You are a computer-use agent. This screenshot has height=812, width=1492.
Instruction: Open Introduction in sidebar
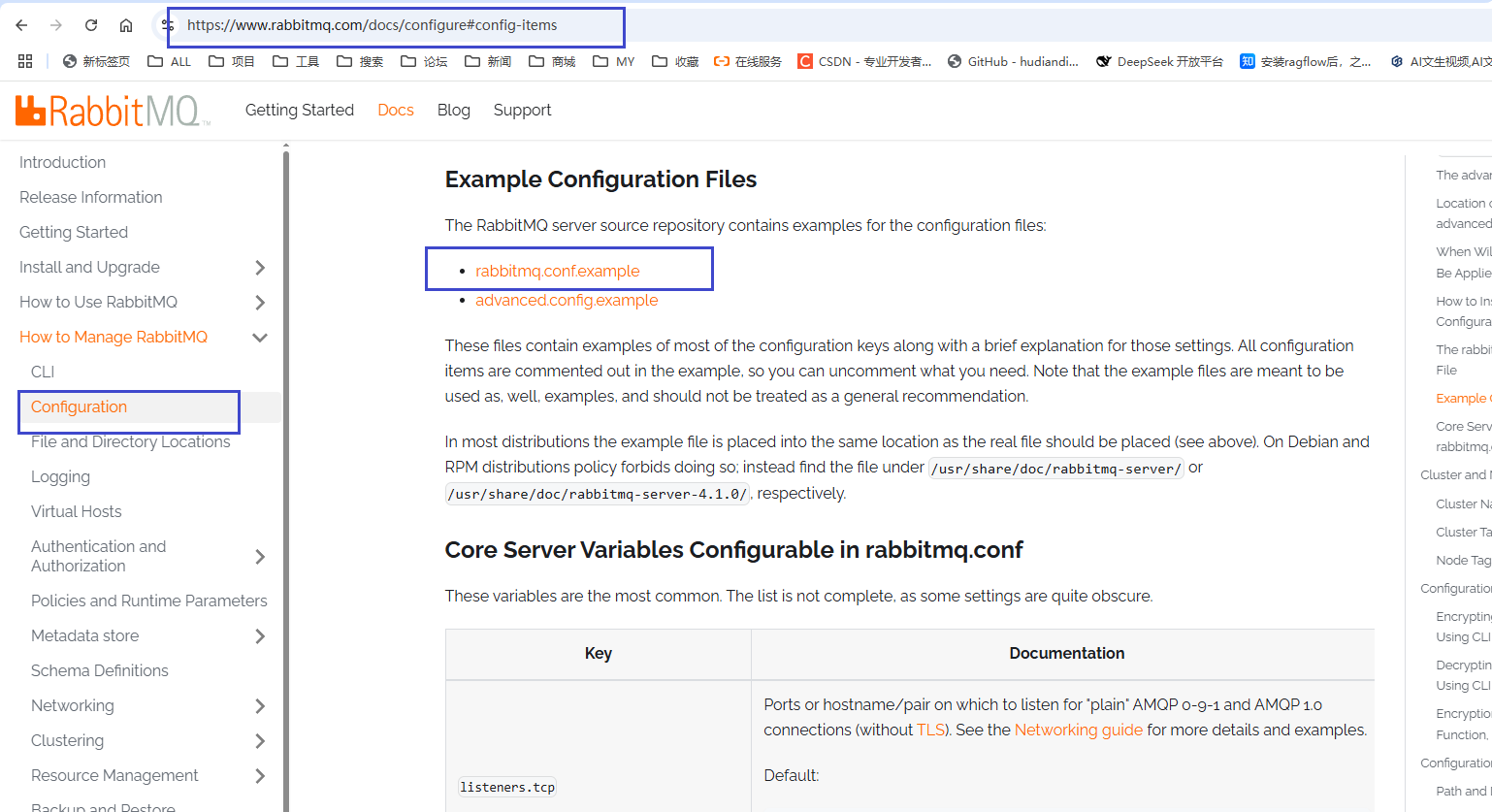62,162
